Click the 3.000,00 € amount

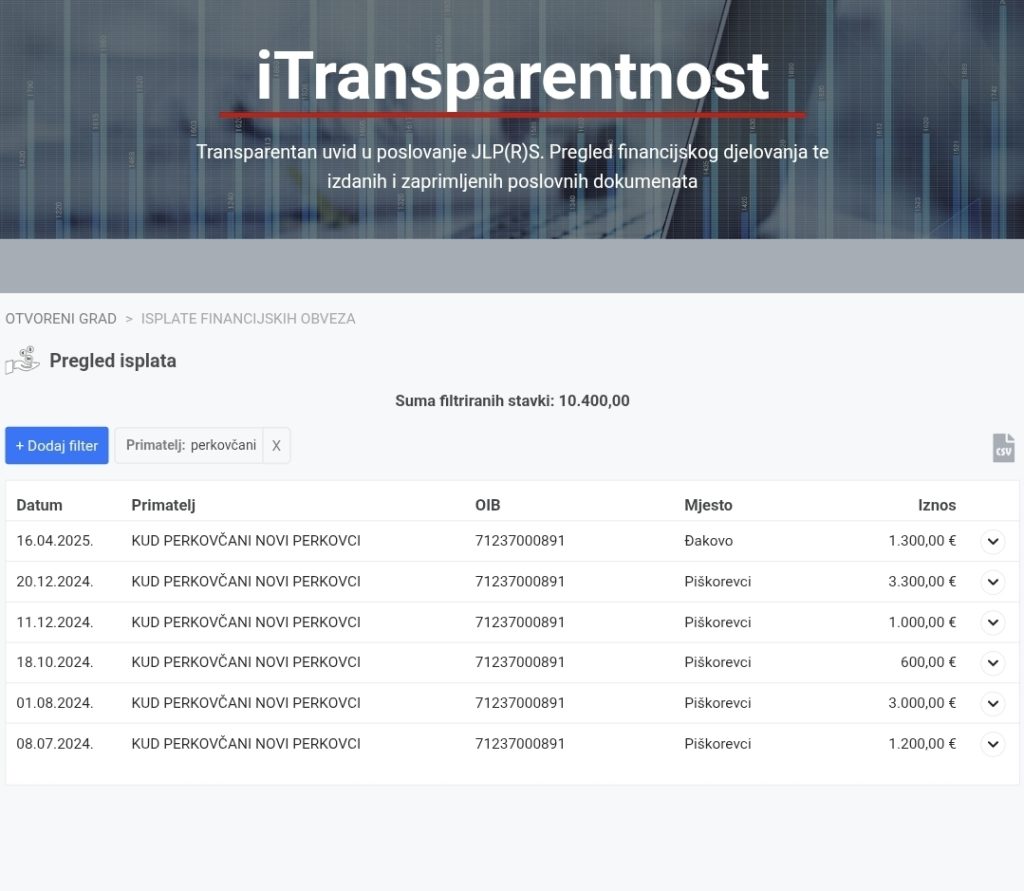[x=921, y=703]
